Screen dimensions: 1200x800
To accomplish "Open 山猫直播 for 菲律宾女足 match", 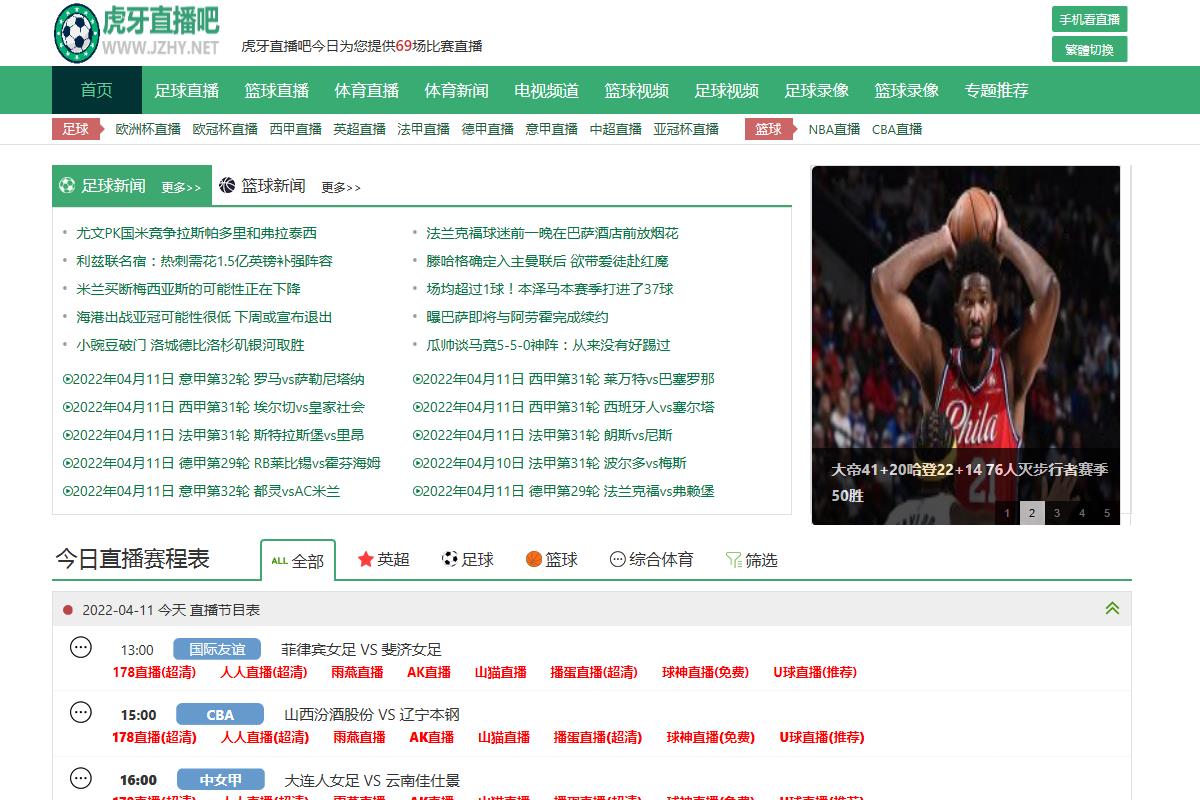I will coord(500,672).
